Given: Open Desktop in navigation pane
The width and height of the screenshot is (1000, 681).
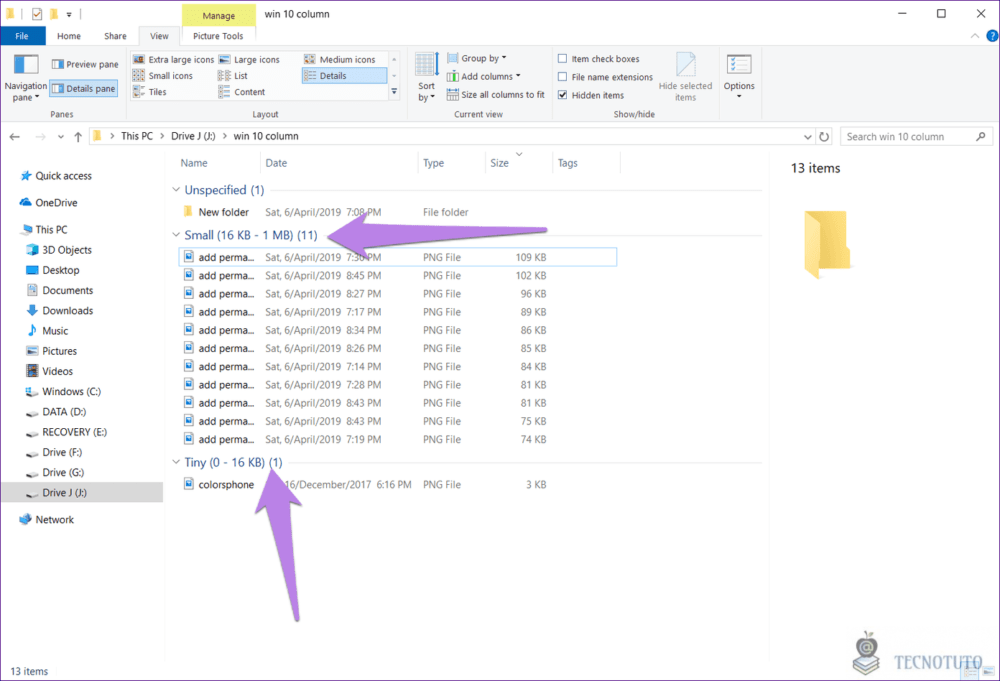Looking at the screenshot, I should tap(52, 270).
